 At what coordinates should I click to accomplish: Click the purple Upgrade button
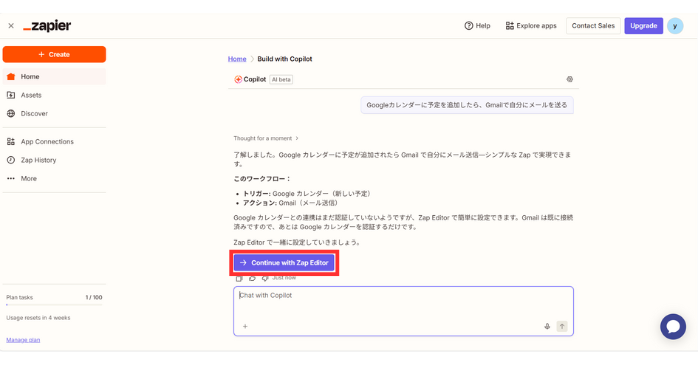(x=644, y=26)
